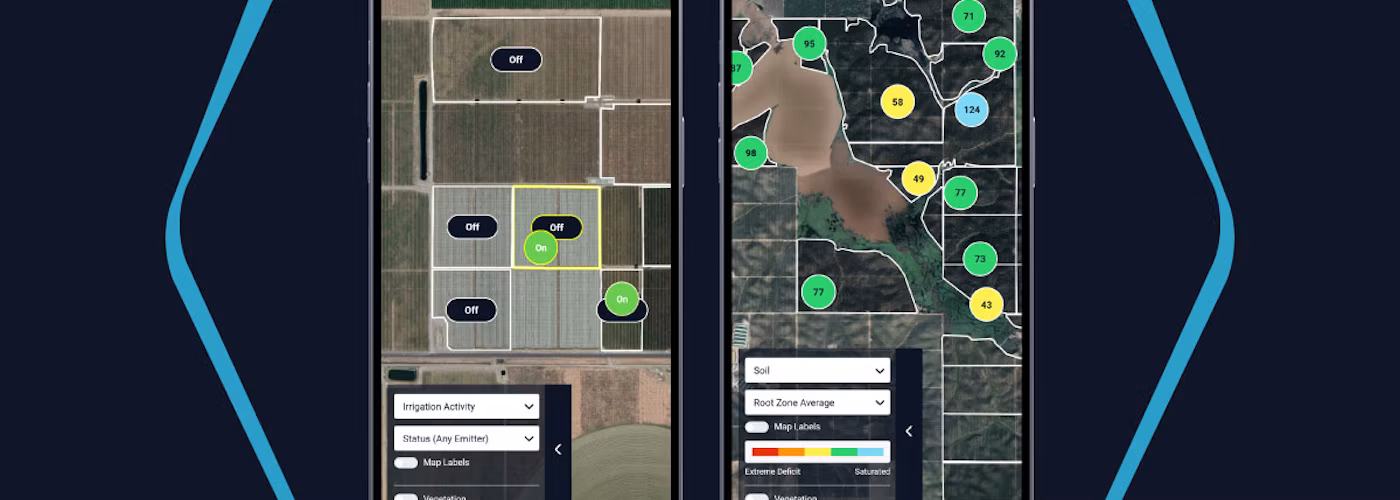
Task: Click the light blue segment of the soil legend
Action: [870, 452]
